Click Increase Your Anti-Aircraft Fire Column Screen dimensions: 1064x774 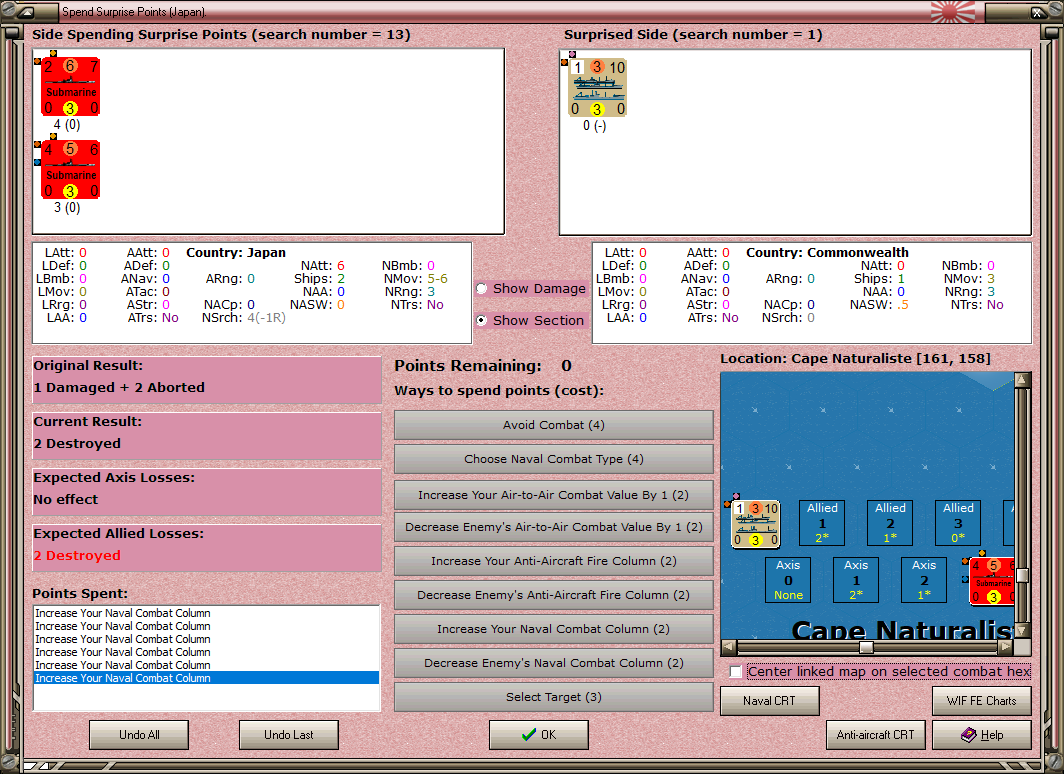click(x=554, y=560)
